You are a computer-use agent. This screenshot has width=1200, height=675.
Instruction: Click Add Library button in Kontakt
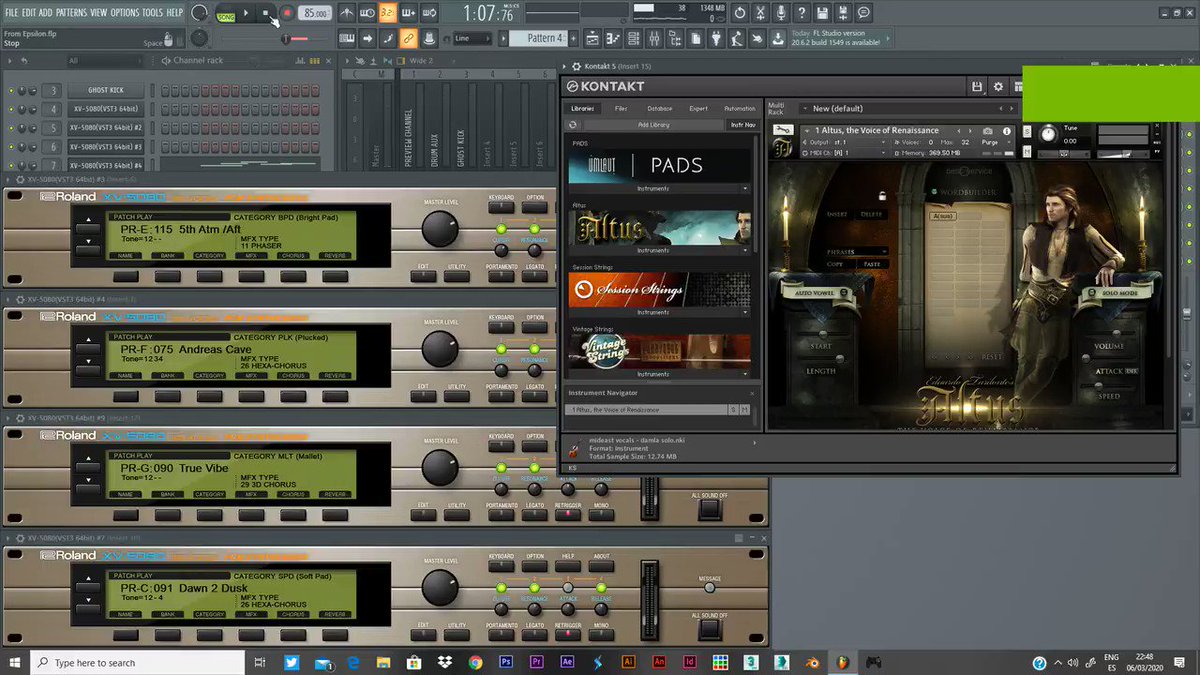click(653, 125)
